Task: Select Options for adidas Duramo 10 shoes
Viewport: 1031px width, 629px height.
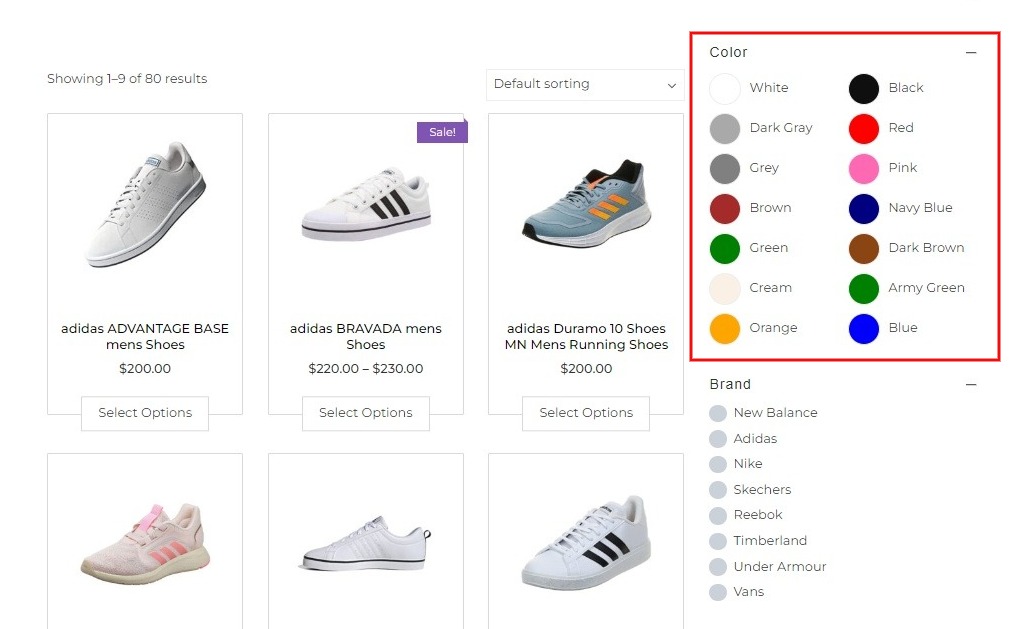Action: [x=586, y=413]
